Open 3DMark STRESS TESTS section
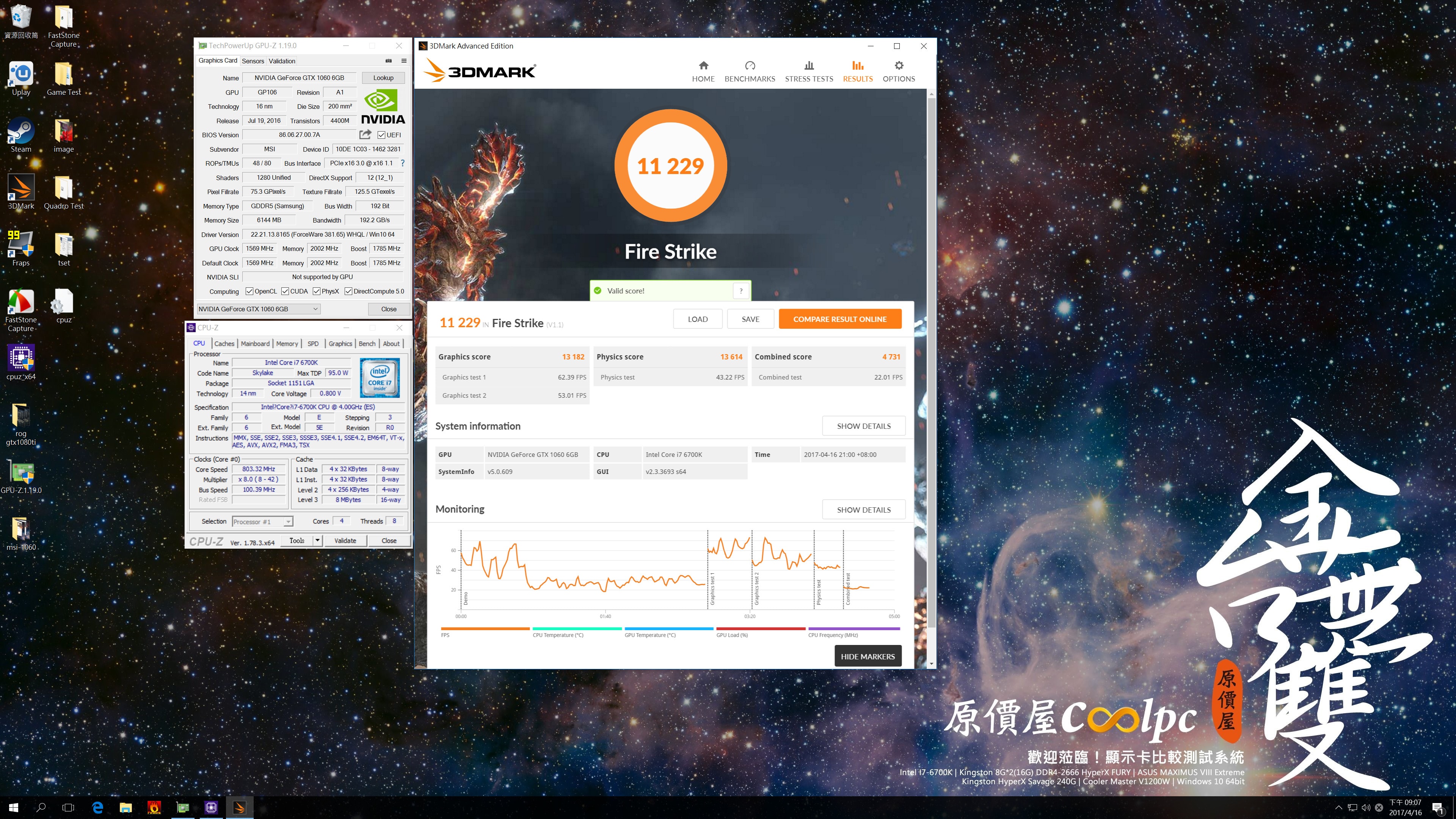 pos(809,72)
